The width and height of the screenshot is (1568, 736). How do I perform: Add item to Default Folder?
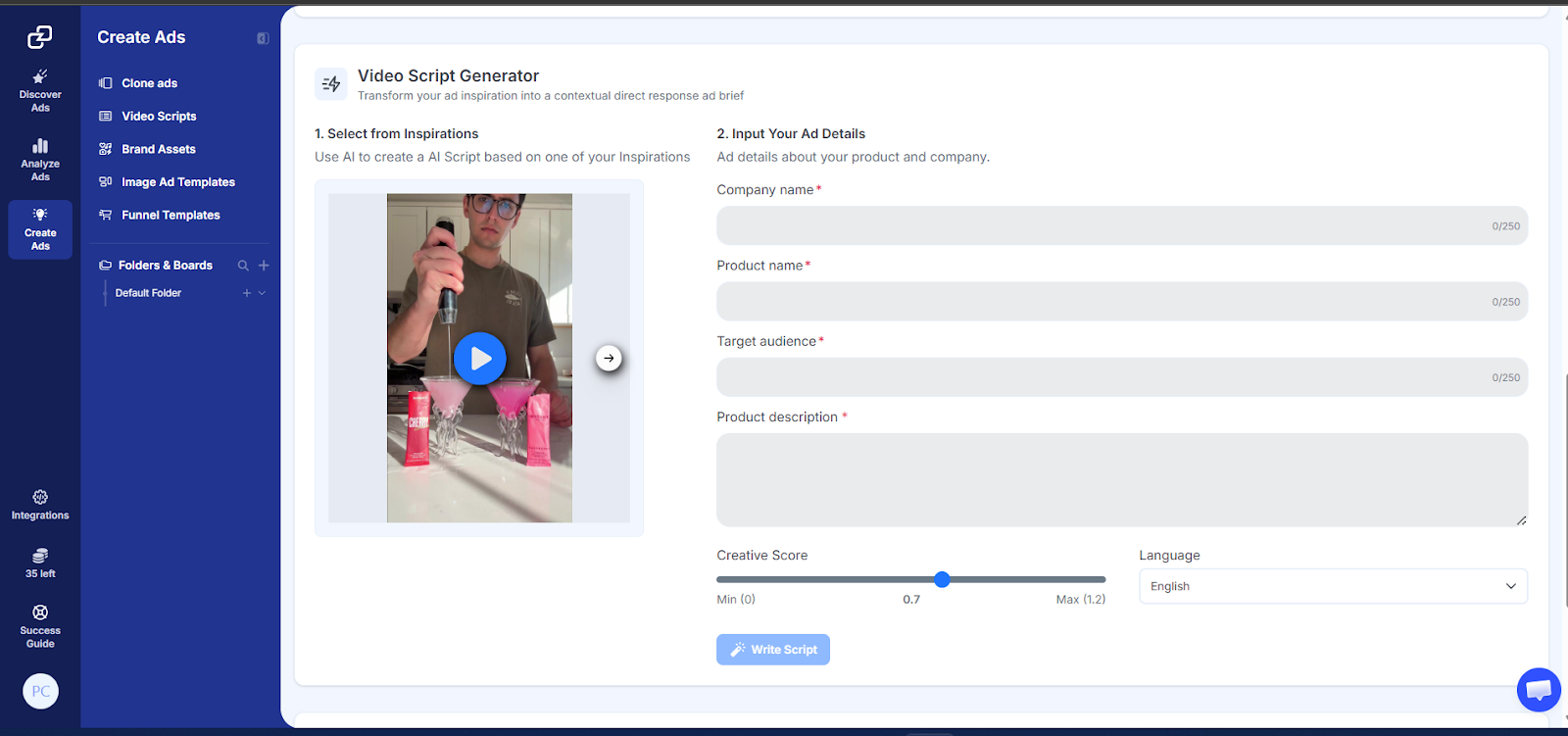tap(247, 293)
